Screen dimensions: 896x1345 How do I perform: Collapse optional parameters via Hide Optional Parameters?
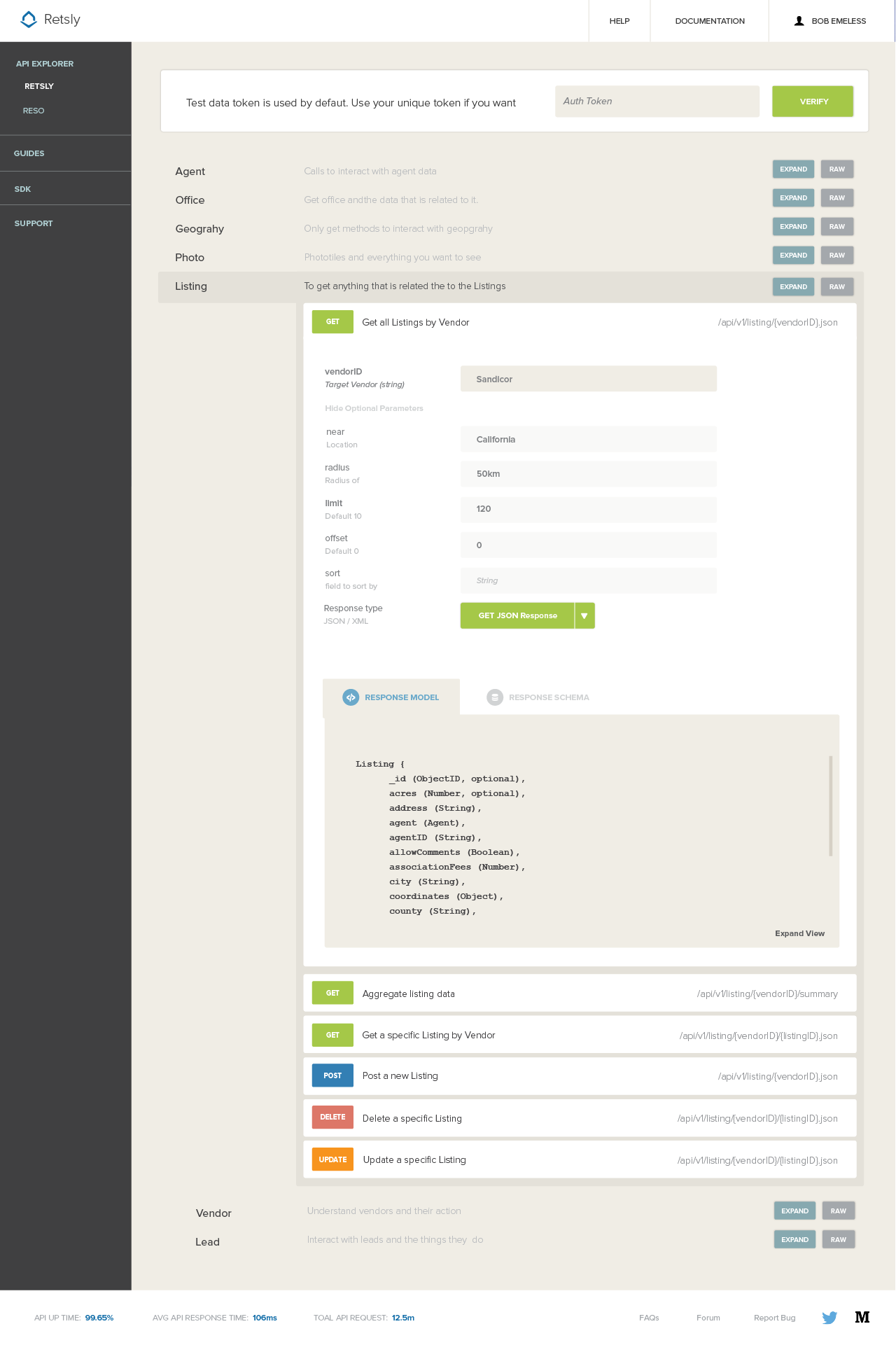(x=374, y=408)
